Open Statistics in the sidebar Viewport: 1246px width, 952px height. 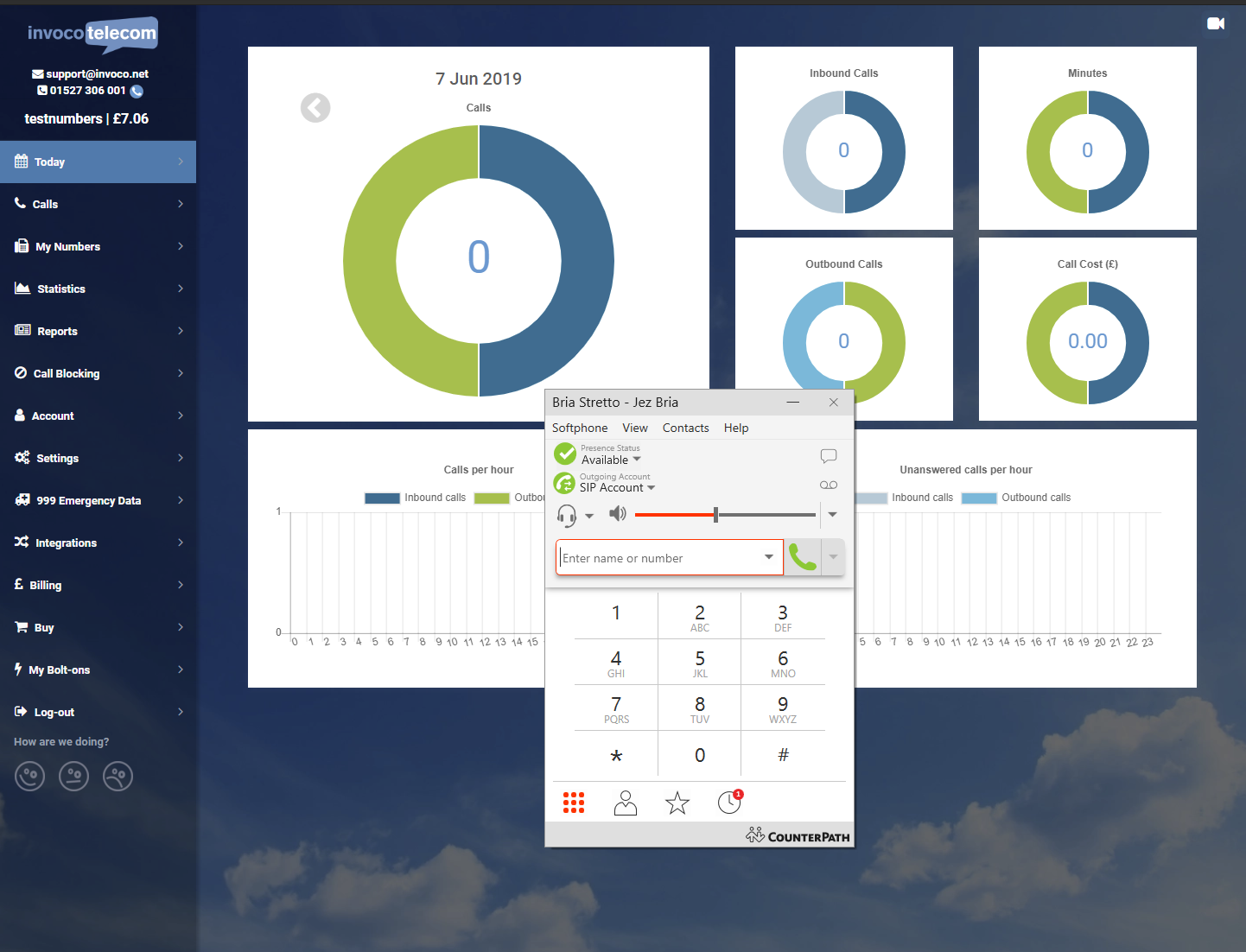click(61, 289)
